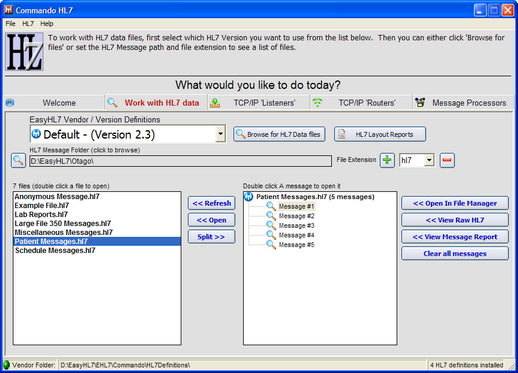Click the magnifier icon for Message #4
Image resolution: width=518 pixels, height=373 pixels.
click(x=271, y=235)
